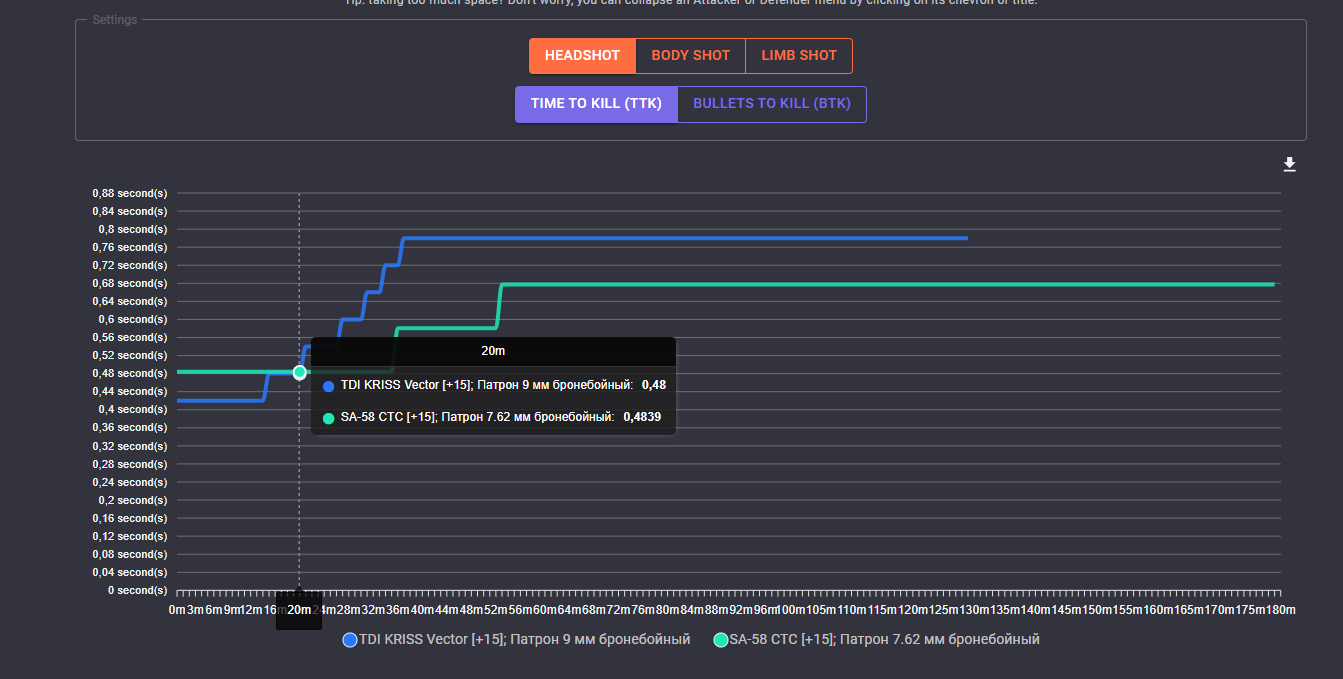Click the 150m label on the distance axis
This screenshot has height=679, width=1343.
(1095, 610)
